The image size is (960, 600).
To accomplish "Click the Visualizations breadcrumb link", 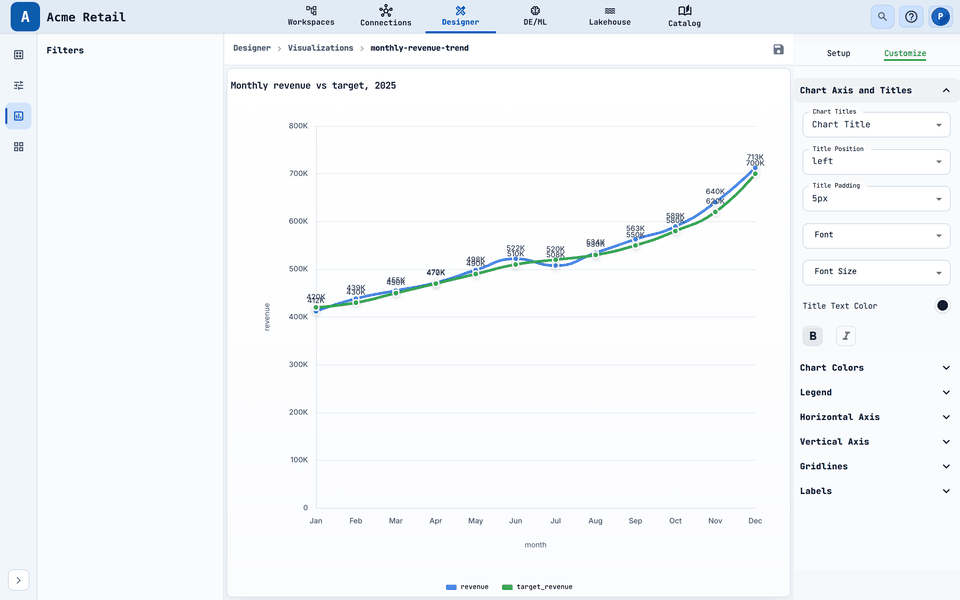I will click(320, 48).
